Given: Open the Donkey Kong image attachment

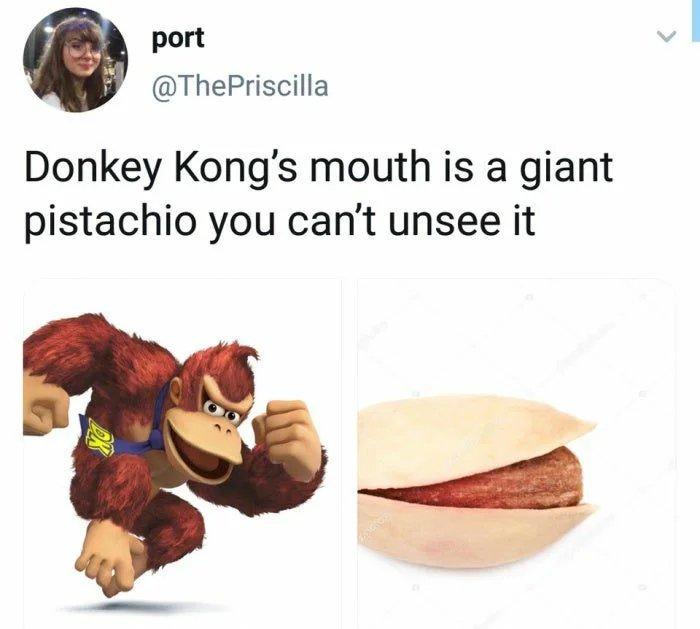Looking at the screenshot, I should tap(182, 454).
